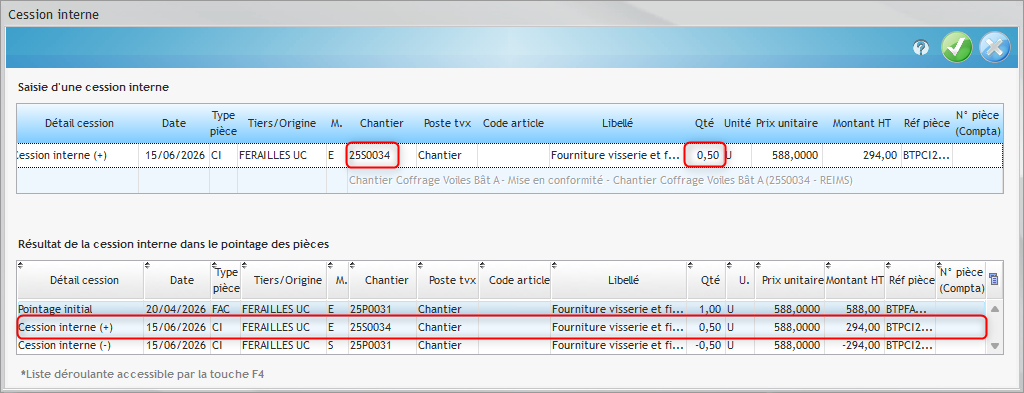Click 20/04/2026 date cell
This screenshot has height=393, width=1024.
point(177,308)
